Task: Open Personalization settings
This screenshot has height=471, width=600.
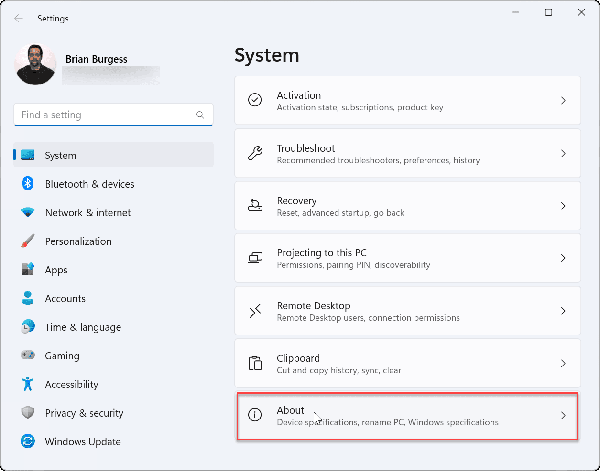Action: 78,241
